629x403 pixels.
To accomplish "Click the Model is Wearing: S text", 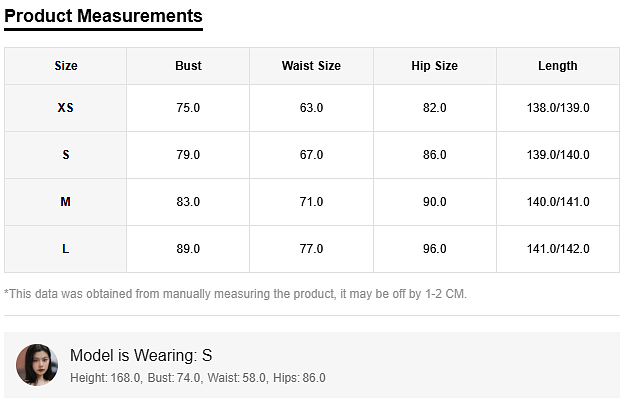I will point(141,356).
